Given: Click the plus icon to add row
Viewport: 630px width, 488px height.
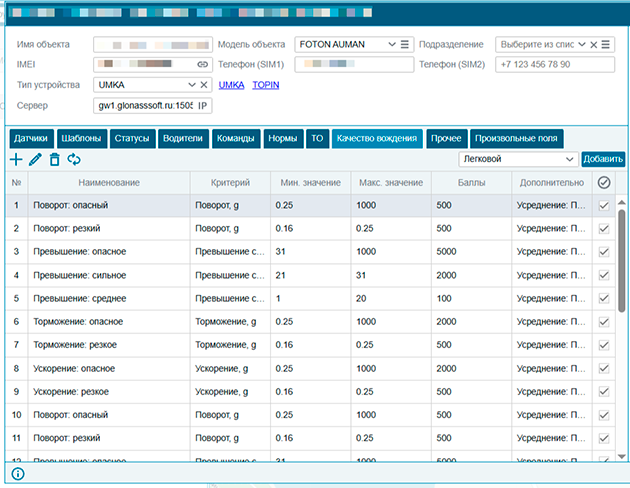Looking at the screenshot, I should click(15, 159).
